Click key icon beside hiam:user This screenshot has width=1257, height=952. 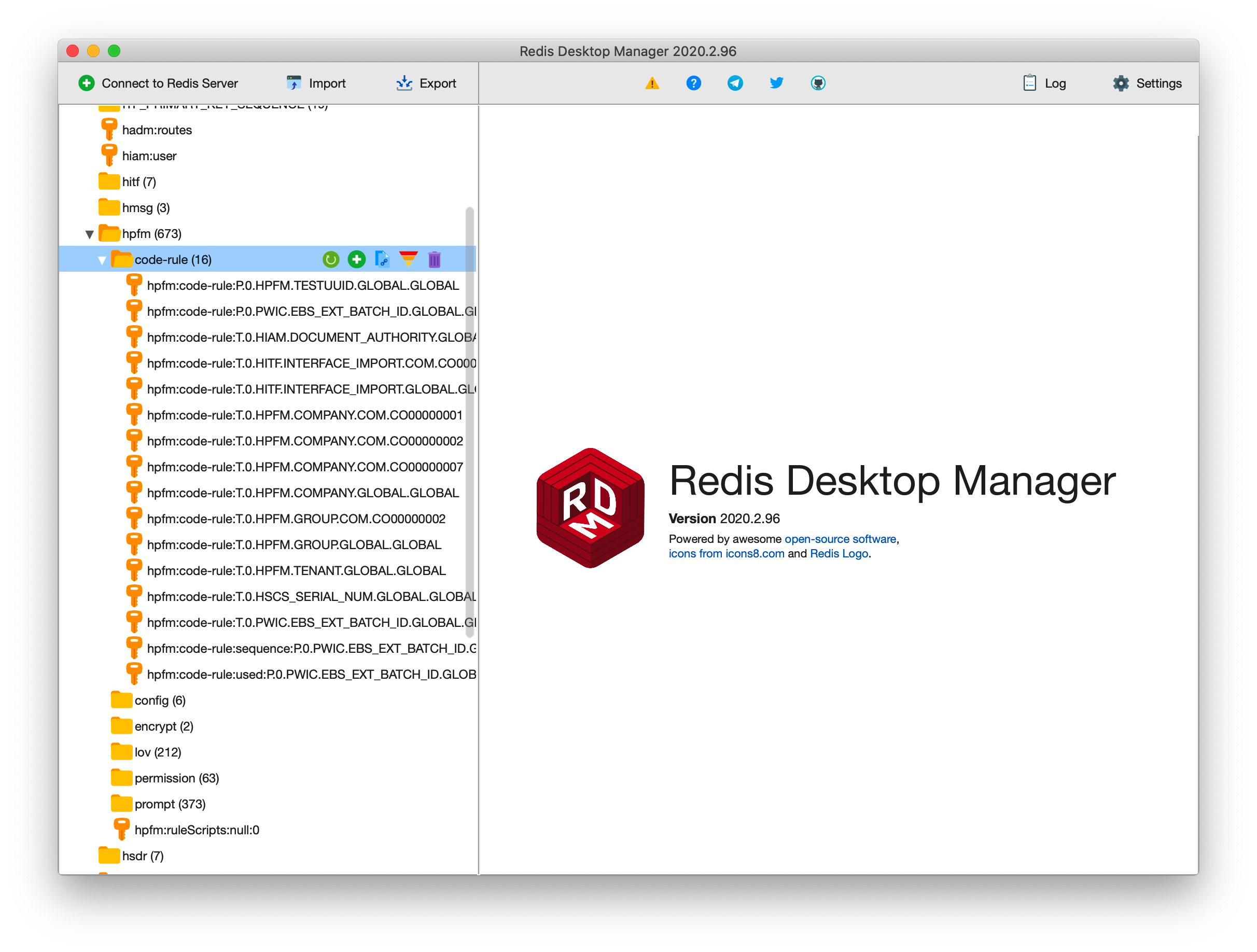point(108,155)
